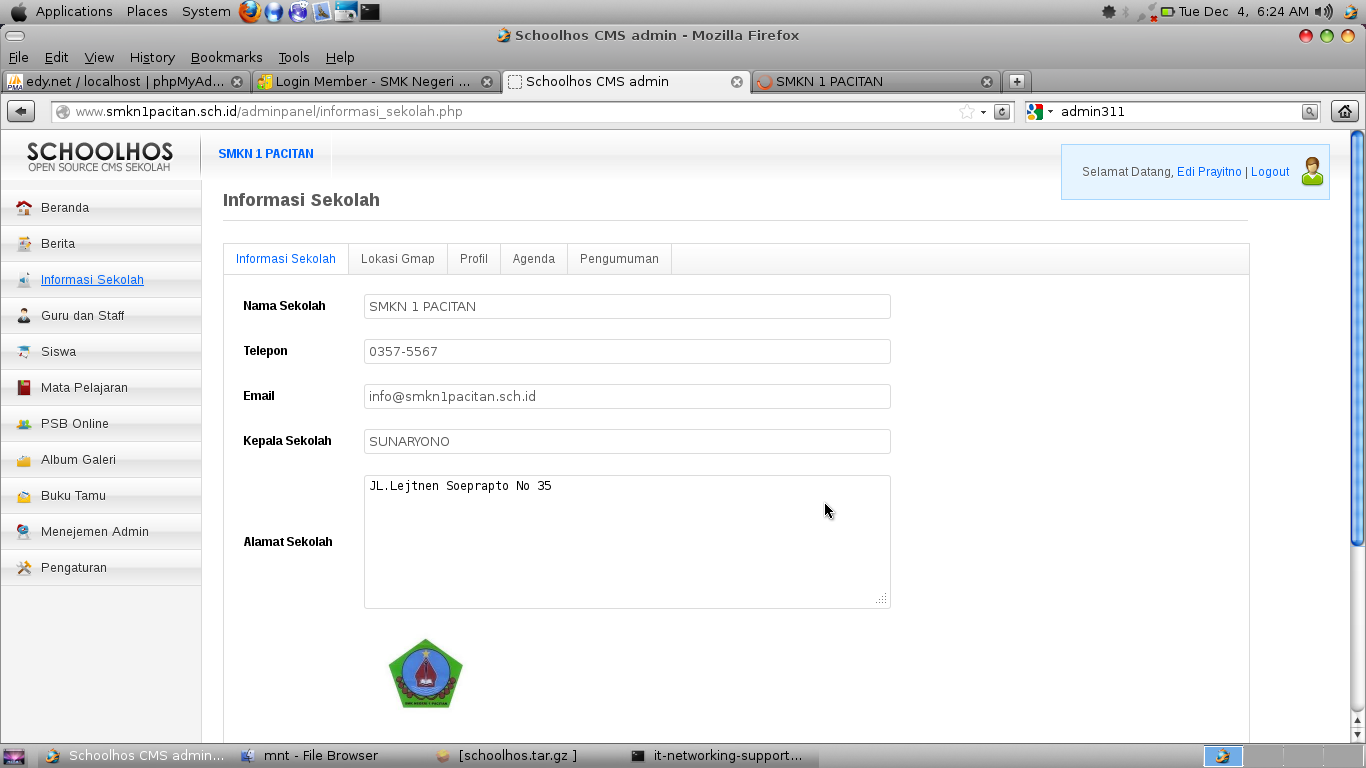Click the Beranda house icon
Screen dimensions: 1366x768
[x=24, y=208]
